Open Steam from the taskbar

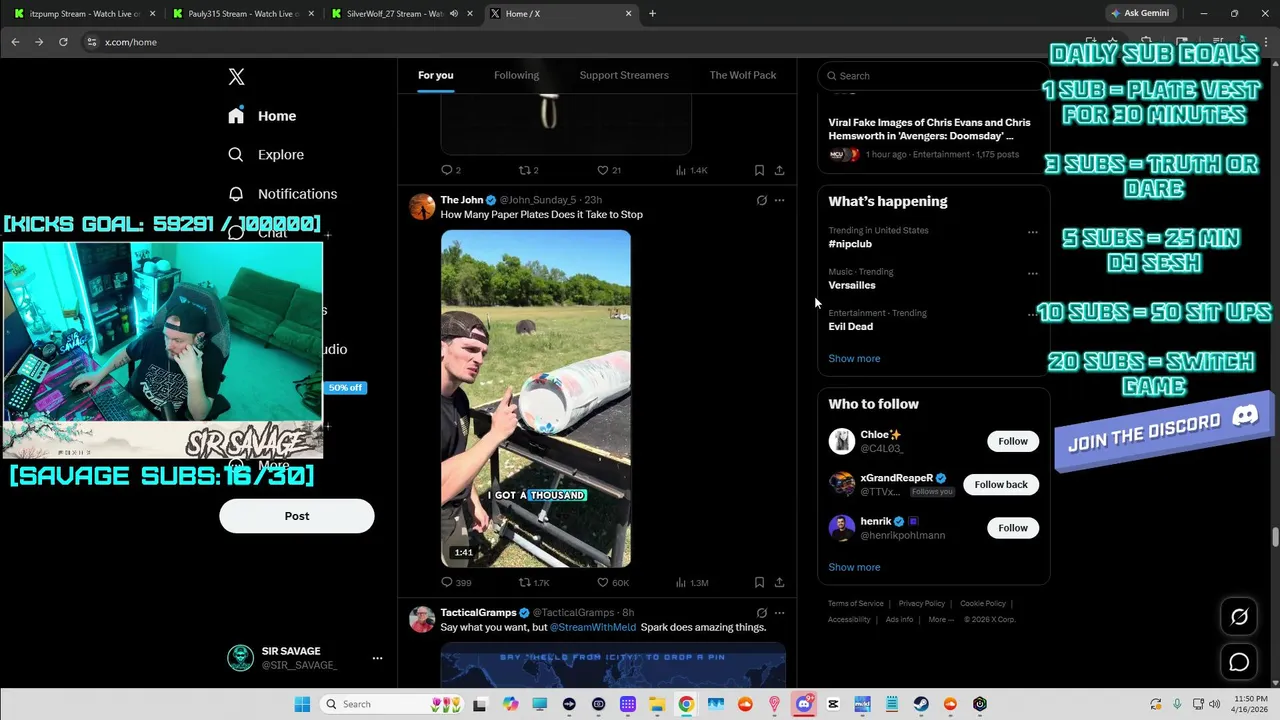point(921,704)
